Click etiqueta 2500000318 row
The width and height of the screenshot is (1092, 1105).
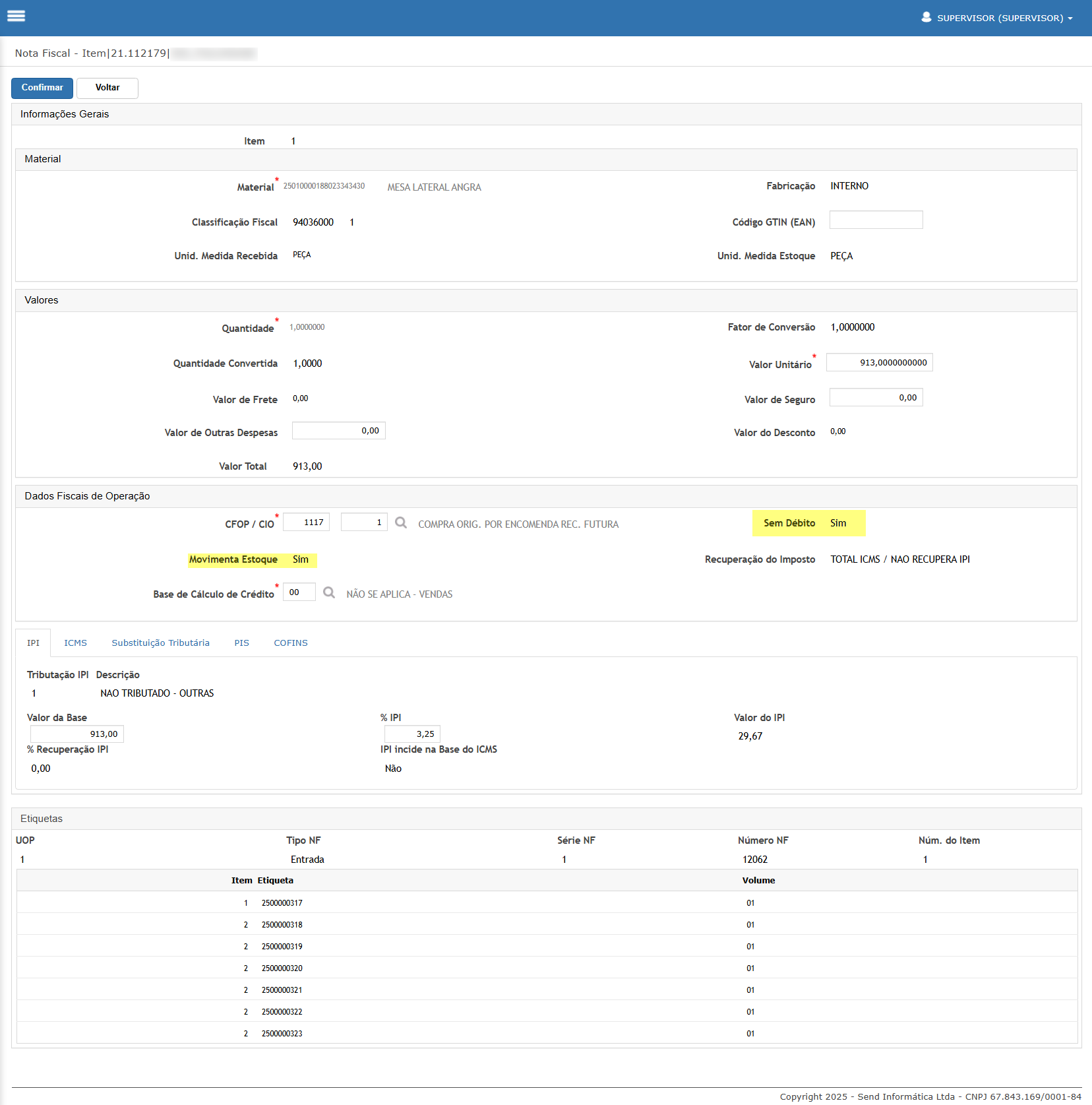547,924
